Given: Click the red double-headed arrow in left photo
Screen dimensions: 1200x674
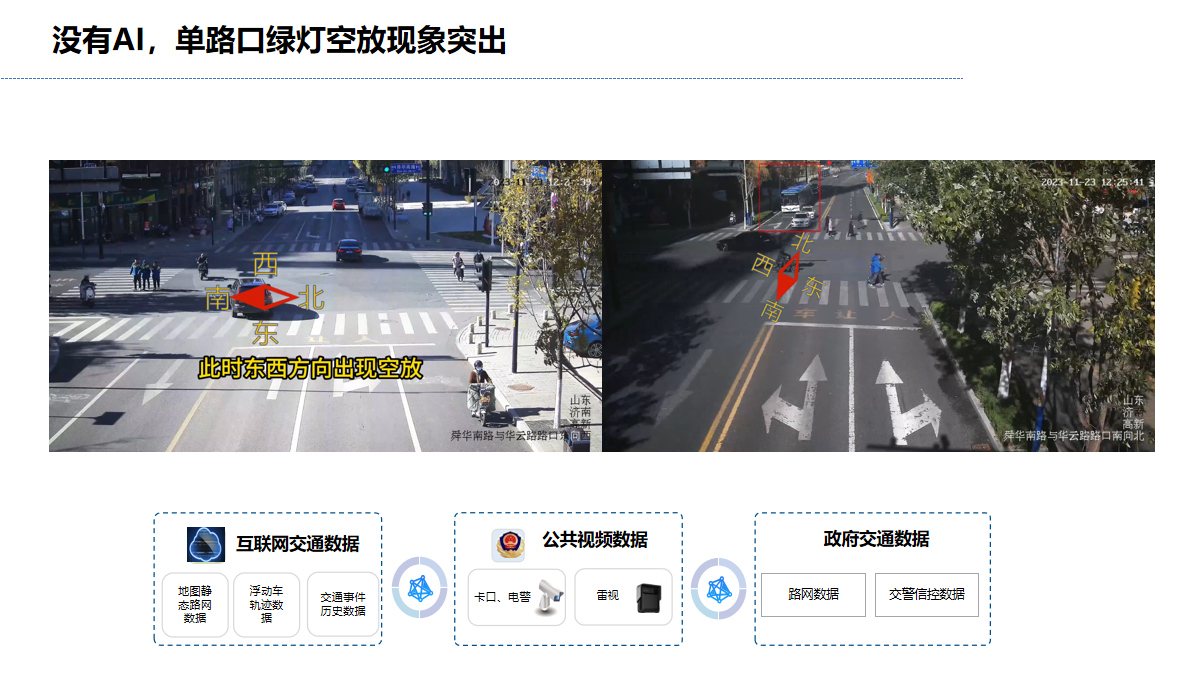Looking at the screenshot, I should 265,297.
